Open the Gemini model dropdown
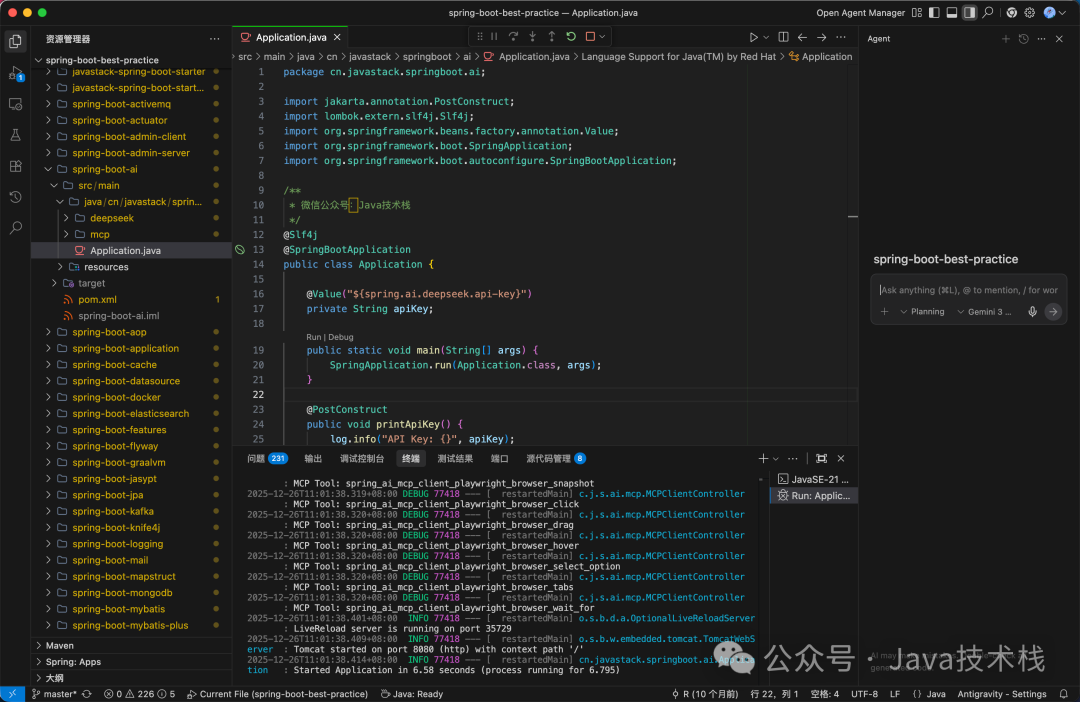The height and width of the screenshot is (702, 1080). click(988, 311)
